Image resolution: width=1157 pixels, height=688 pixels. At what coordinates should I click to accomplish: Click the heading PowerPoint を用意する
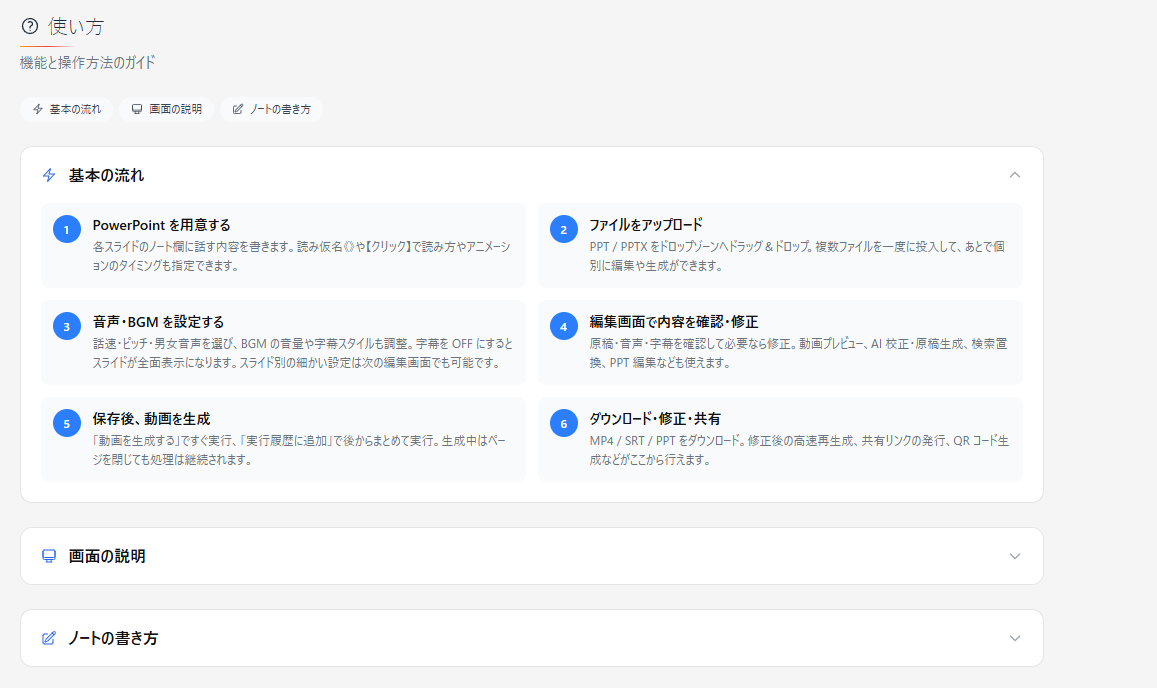click(162, 225)
